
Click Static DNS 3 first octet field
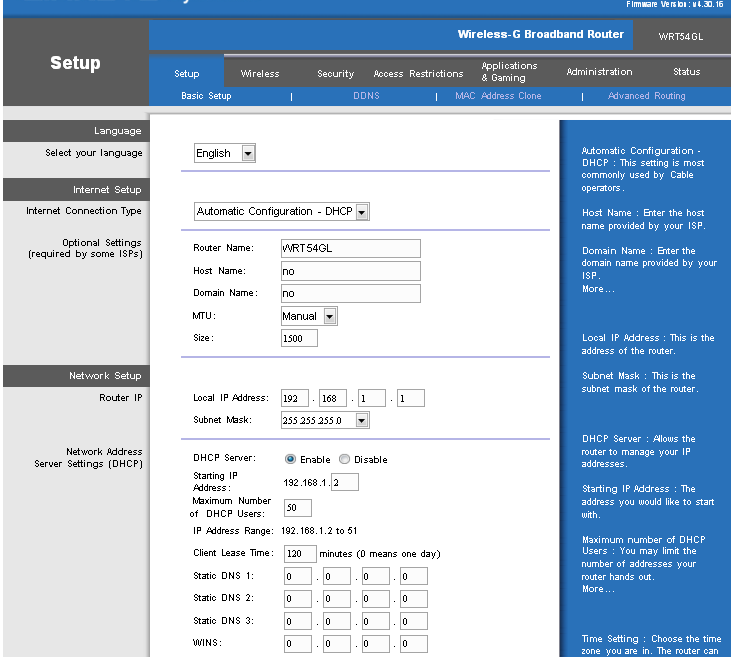(297, 621)
